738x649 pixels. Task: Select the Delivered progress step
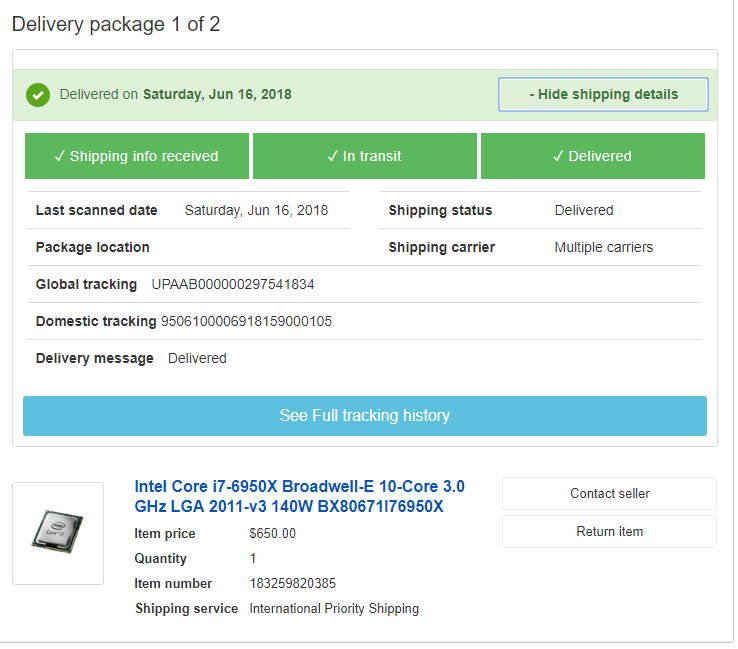593,156
